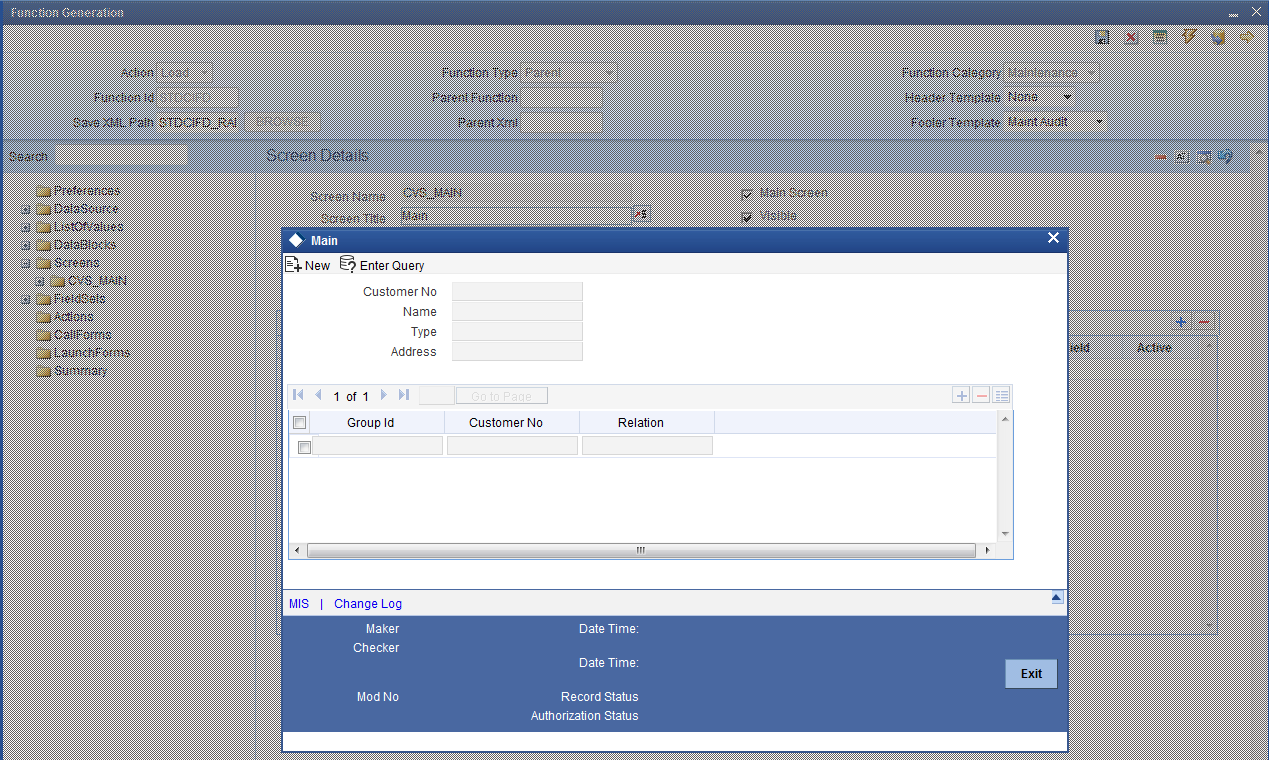Screen dimensions: 1269x760
Task: Click the lightning bolt icon in top toolbar
Action: (x=1189, y=37)
